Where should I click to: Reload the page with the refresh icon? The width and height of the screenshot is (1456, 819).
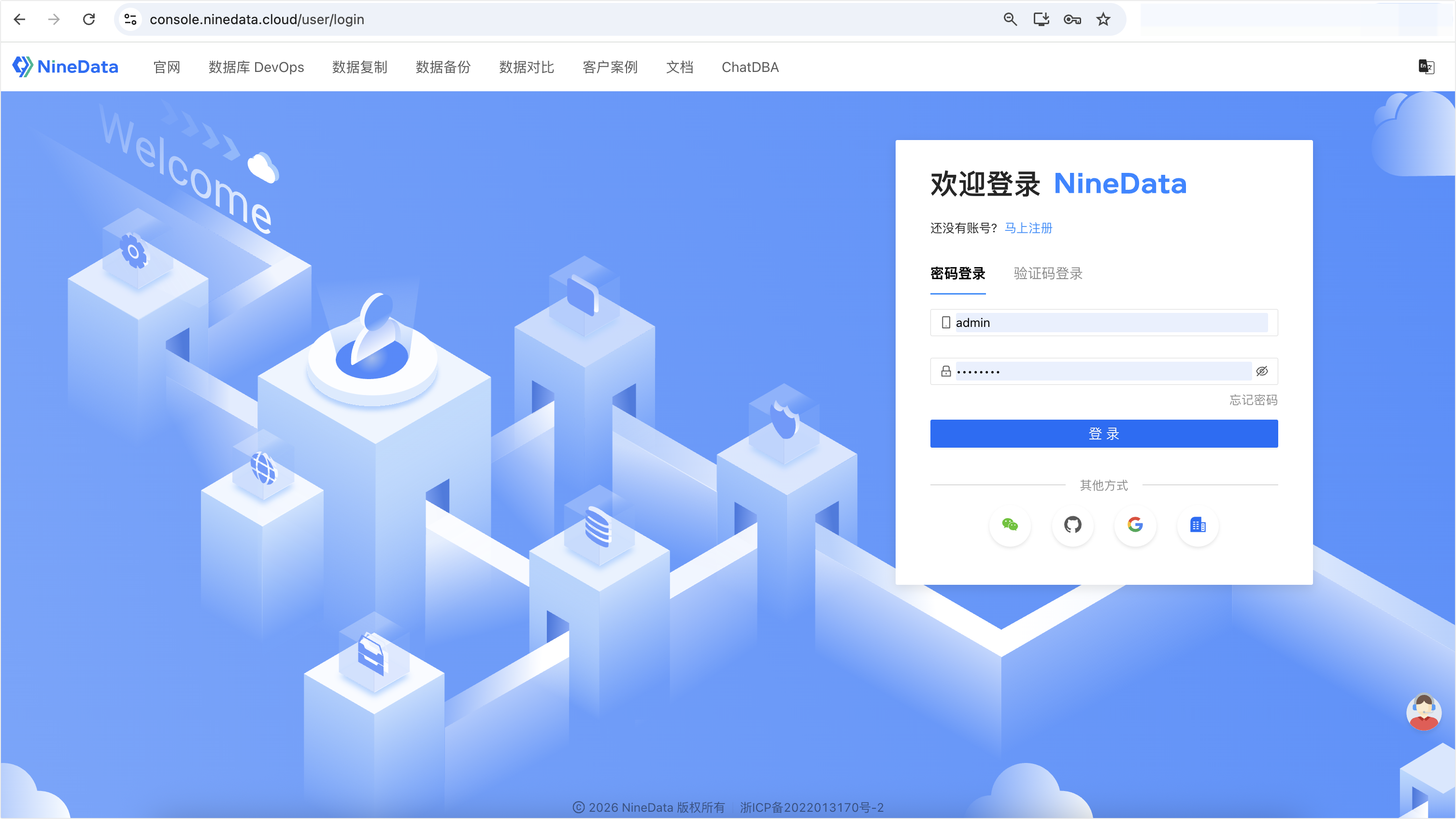[89, 20]
